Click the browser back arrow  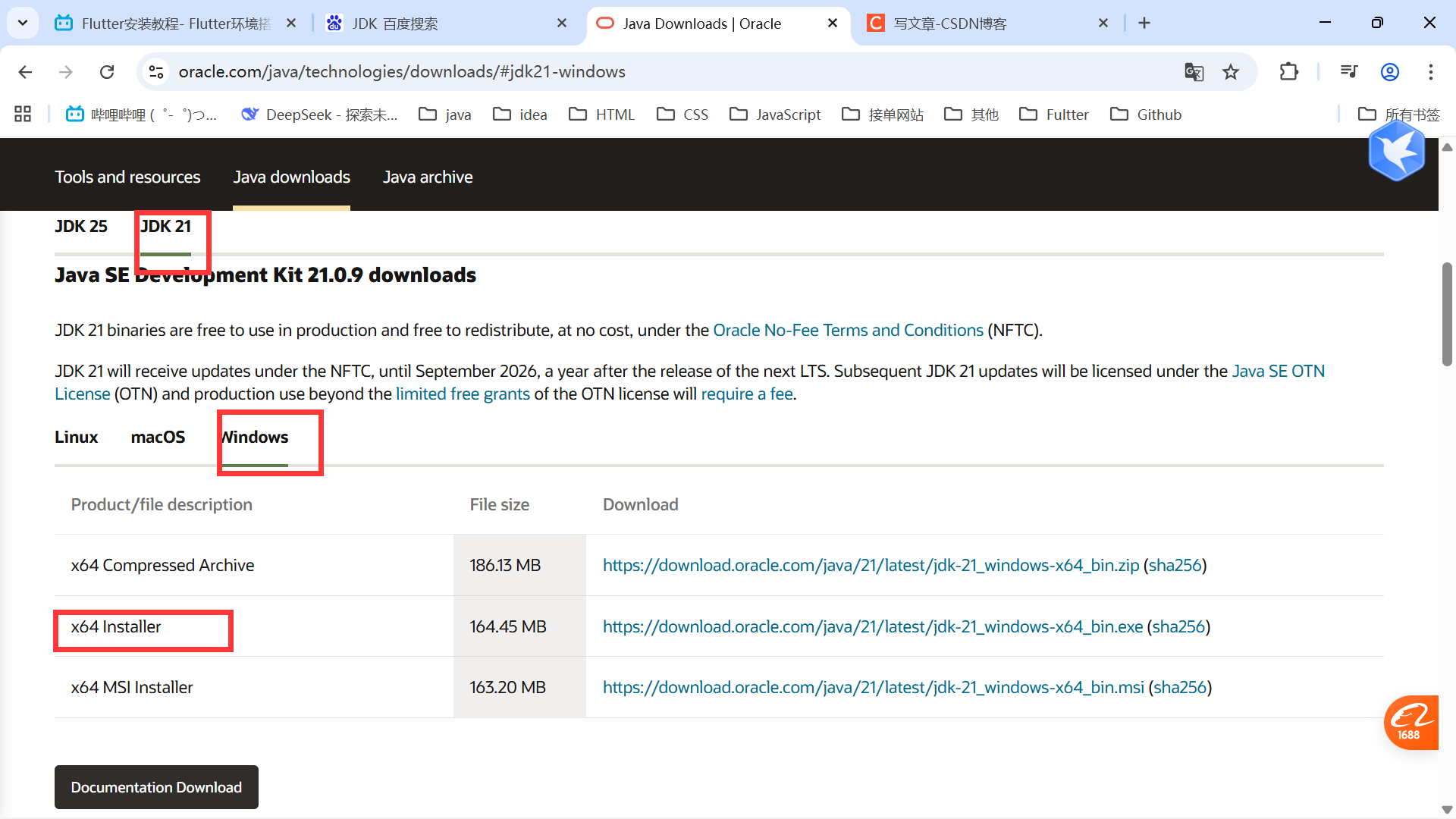(x=25, y=72)
